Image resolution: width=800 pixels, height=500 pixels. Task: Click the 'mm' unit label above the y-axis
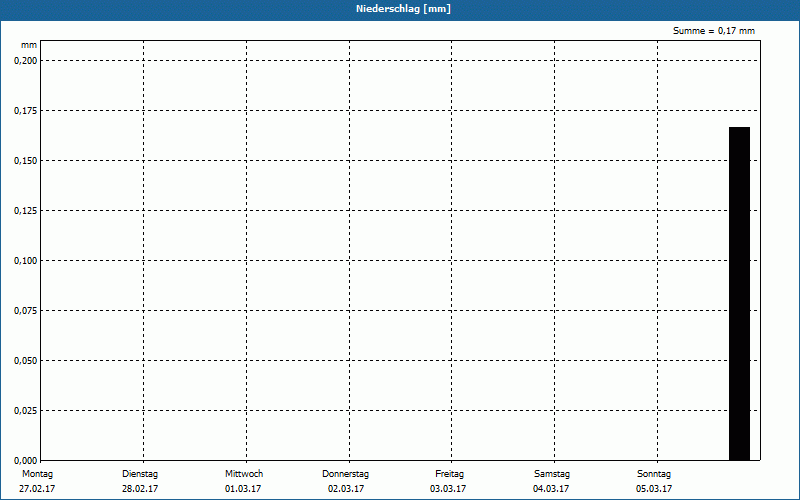pyautogui.click(x=29, y=45)
